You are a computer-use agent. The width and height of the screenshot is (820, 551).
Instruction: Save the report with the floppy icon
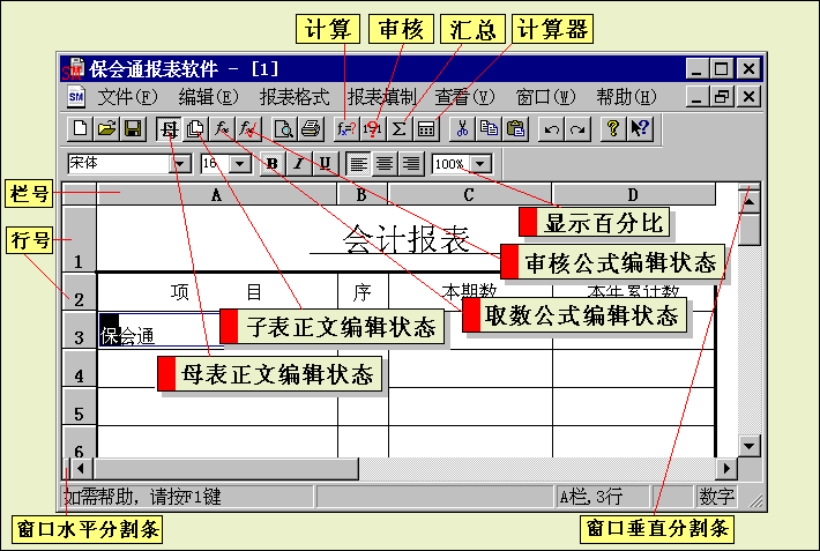(133, 129)
